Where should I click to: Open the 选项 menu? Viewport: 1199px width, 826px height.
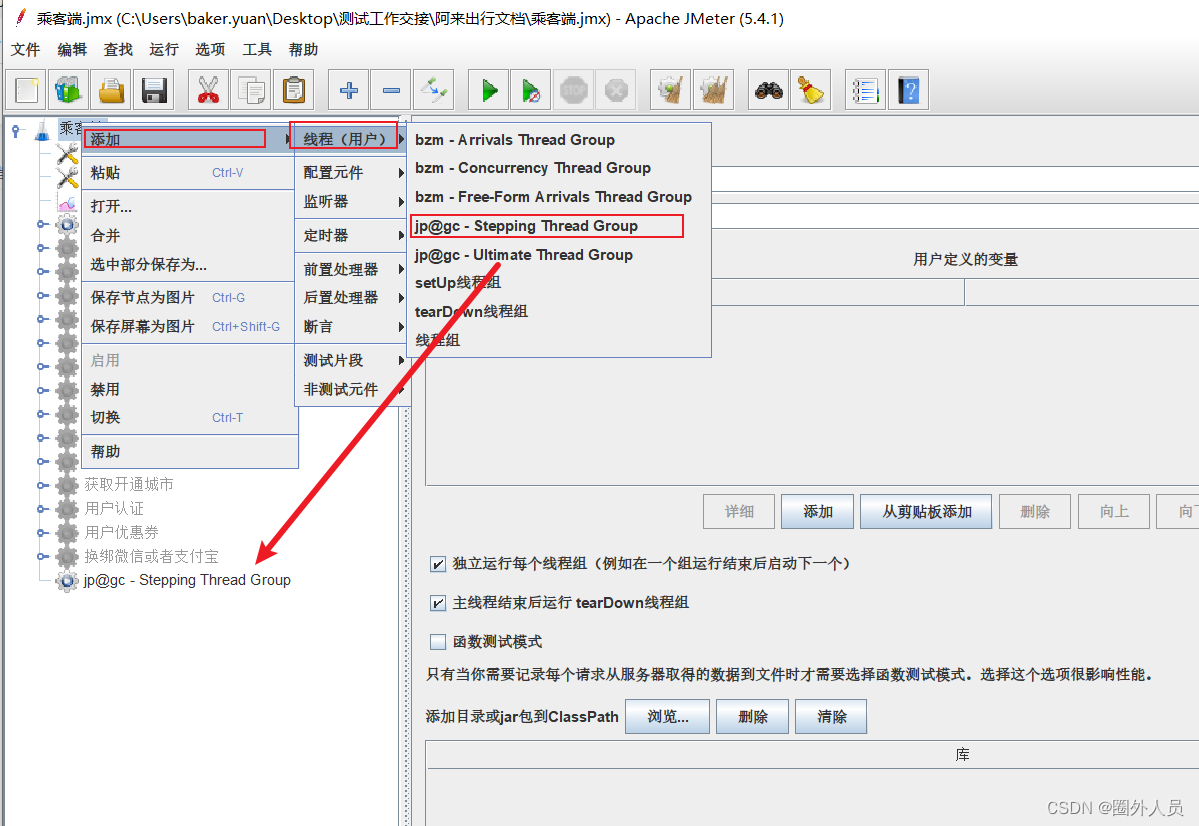(x=210, y=50)
